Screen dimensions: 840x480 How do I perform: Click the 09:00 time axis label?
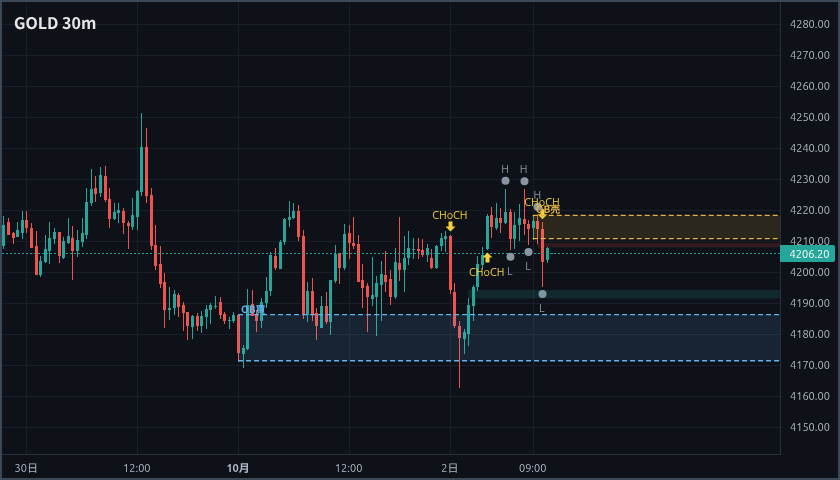533,468
